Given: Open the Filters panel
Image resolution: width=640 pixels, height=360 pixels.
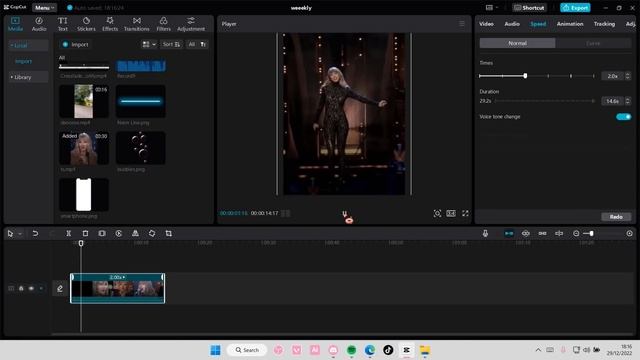Looking at the screenshot, I should click(163, 24).
